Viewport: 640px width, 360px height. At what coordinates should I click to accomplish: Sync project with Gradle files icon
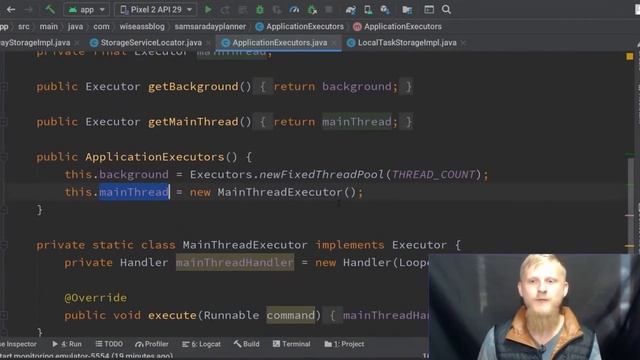point(351,9)
